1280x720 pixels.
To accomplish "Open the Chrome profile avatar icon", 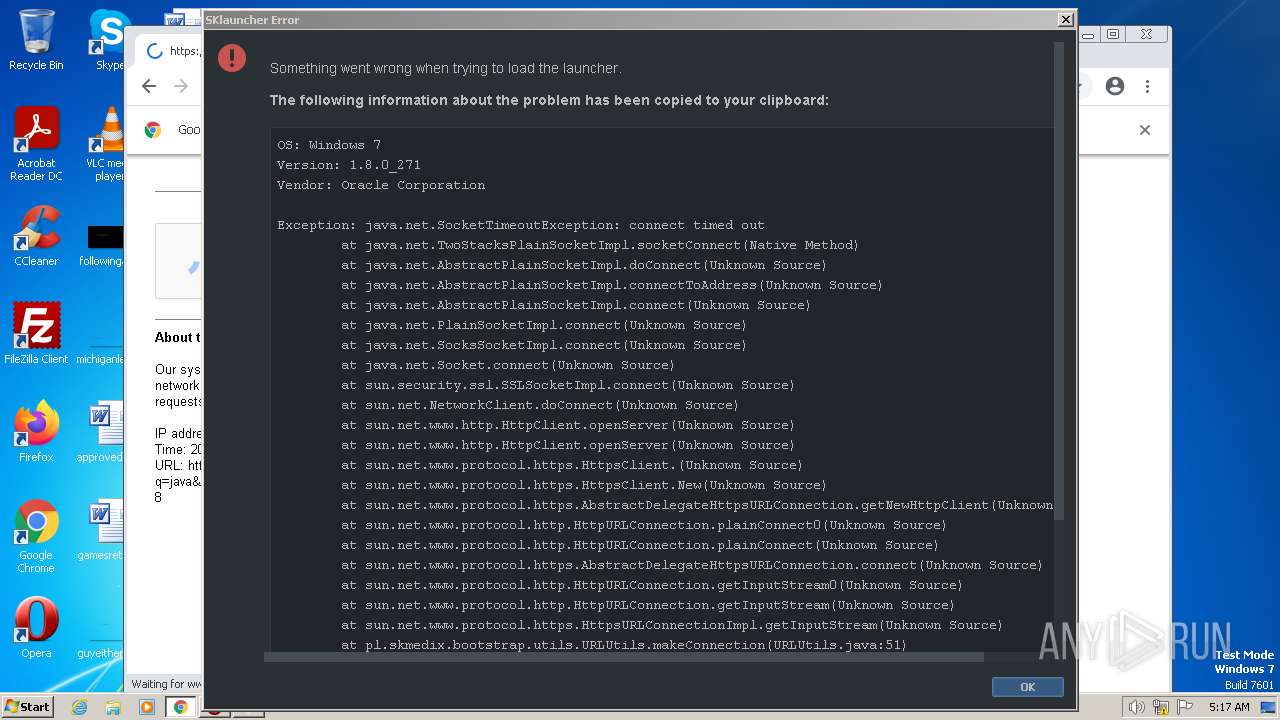I will click(1115, 86).
